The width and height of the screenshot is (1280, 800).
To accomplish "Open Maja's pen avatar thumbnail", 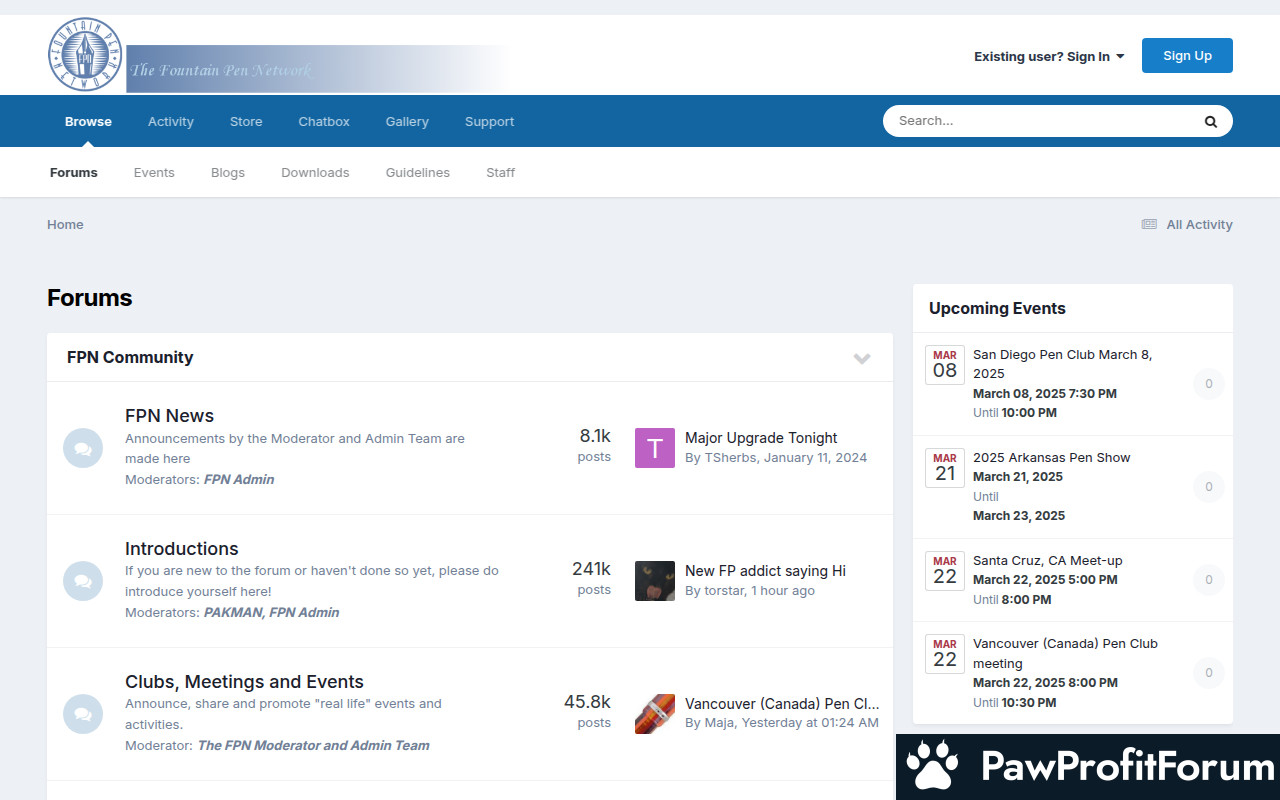I will click(655, 714).
